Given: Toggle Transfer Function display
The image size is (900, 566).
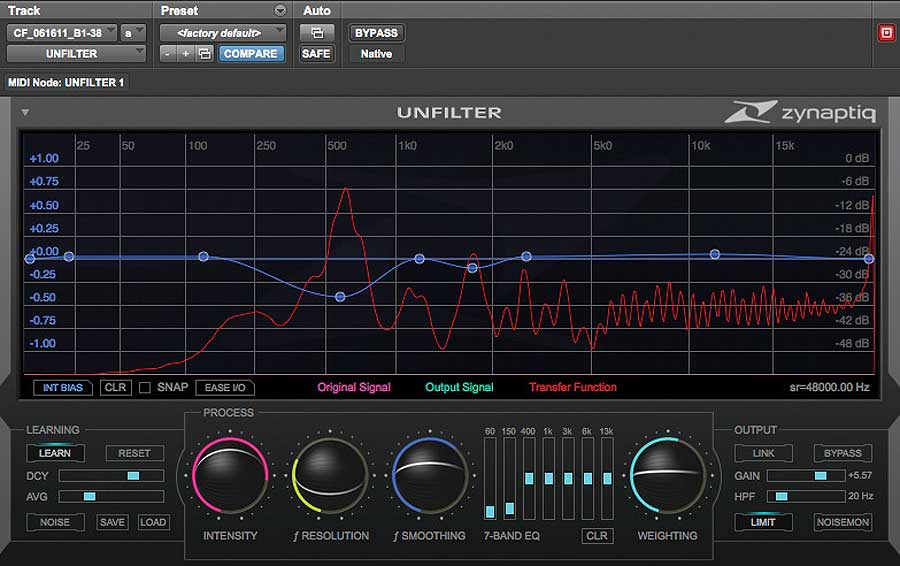Looking at the screenshot, I should coord(573,387).
